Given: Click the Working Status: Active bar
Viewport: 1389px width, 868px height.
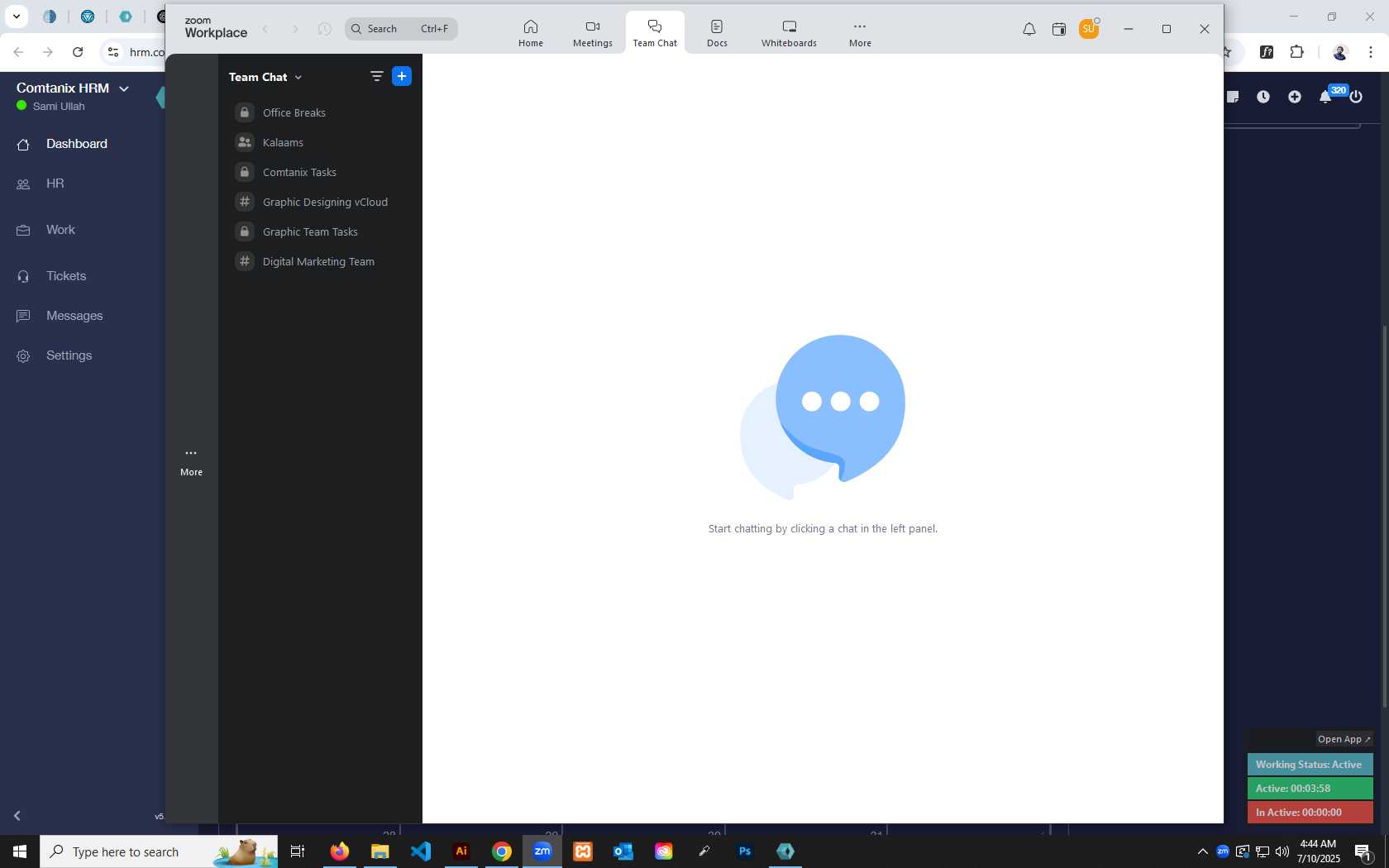Looking at the screenshot, I should 1310,765.
